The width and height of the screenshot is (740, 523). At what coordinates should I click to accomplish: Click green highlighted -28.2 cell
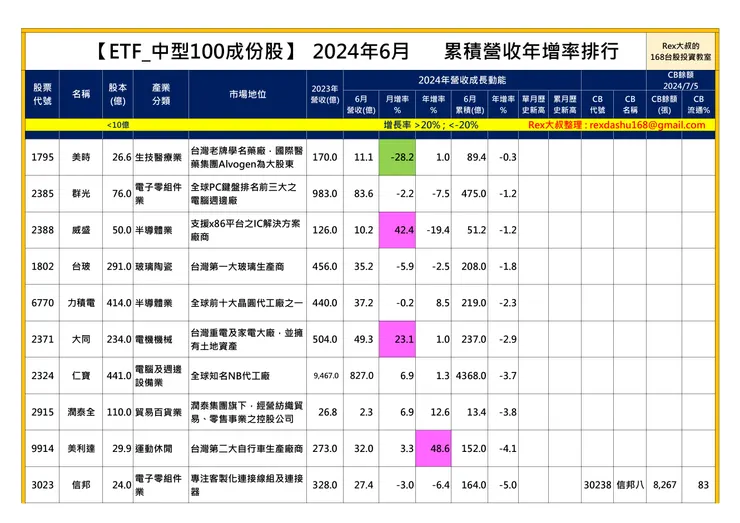pyautogui.click(x=397, y=157)
